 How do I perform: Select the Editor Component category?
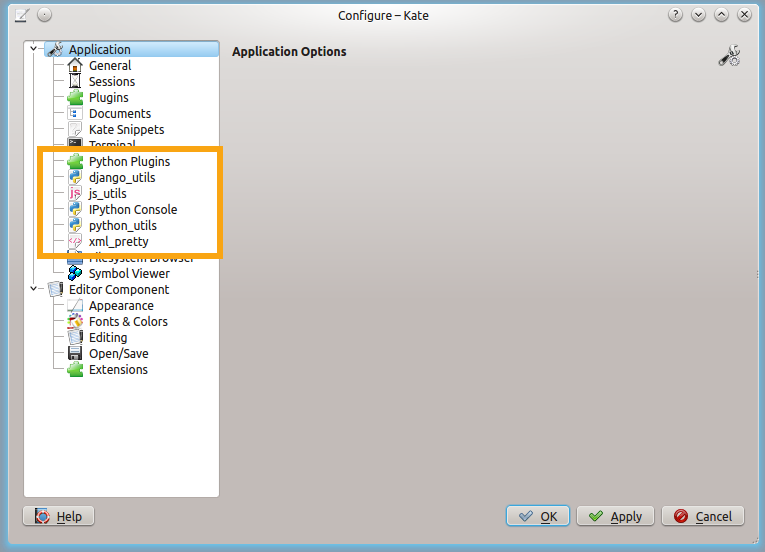coord(119,289)
